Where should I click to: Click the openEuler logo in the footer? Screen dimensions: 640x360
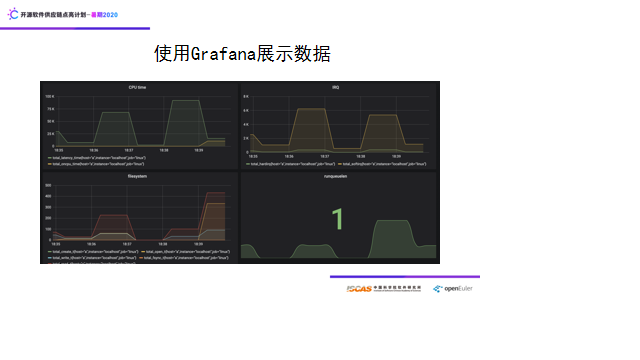point(453,289)
